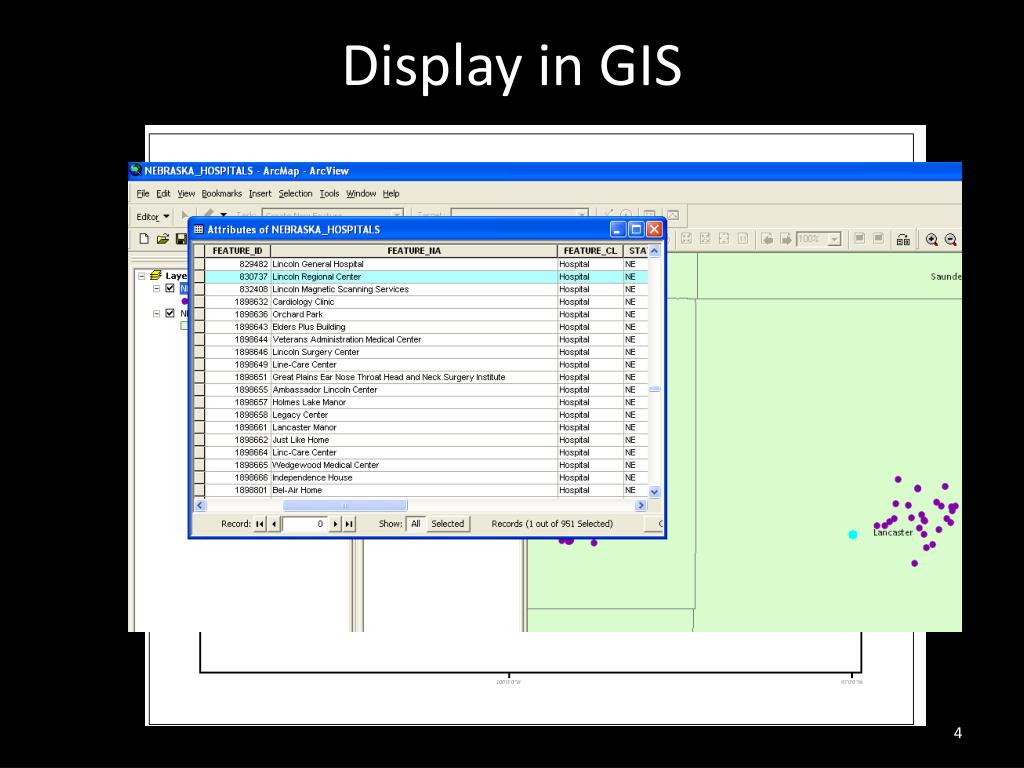Open the View menu
The width and height of the screenshot is (1024, 768).
click(186, 193)
